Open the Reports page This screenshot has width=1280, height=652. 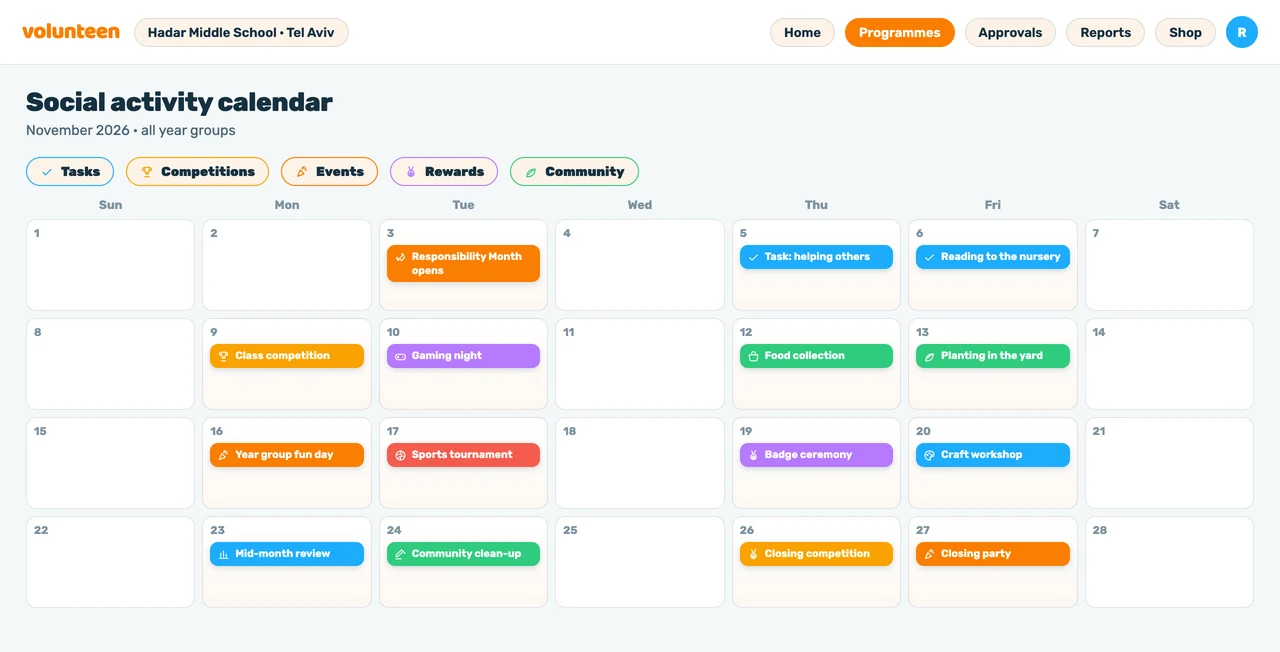click(1105, 33)
